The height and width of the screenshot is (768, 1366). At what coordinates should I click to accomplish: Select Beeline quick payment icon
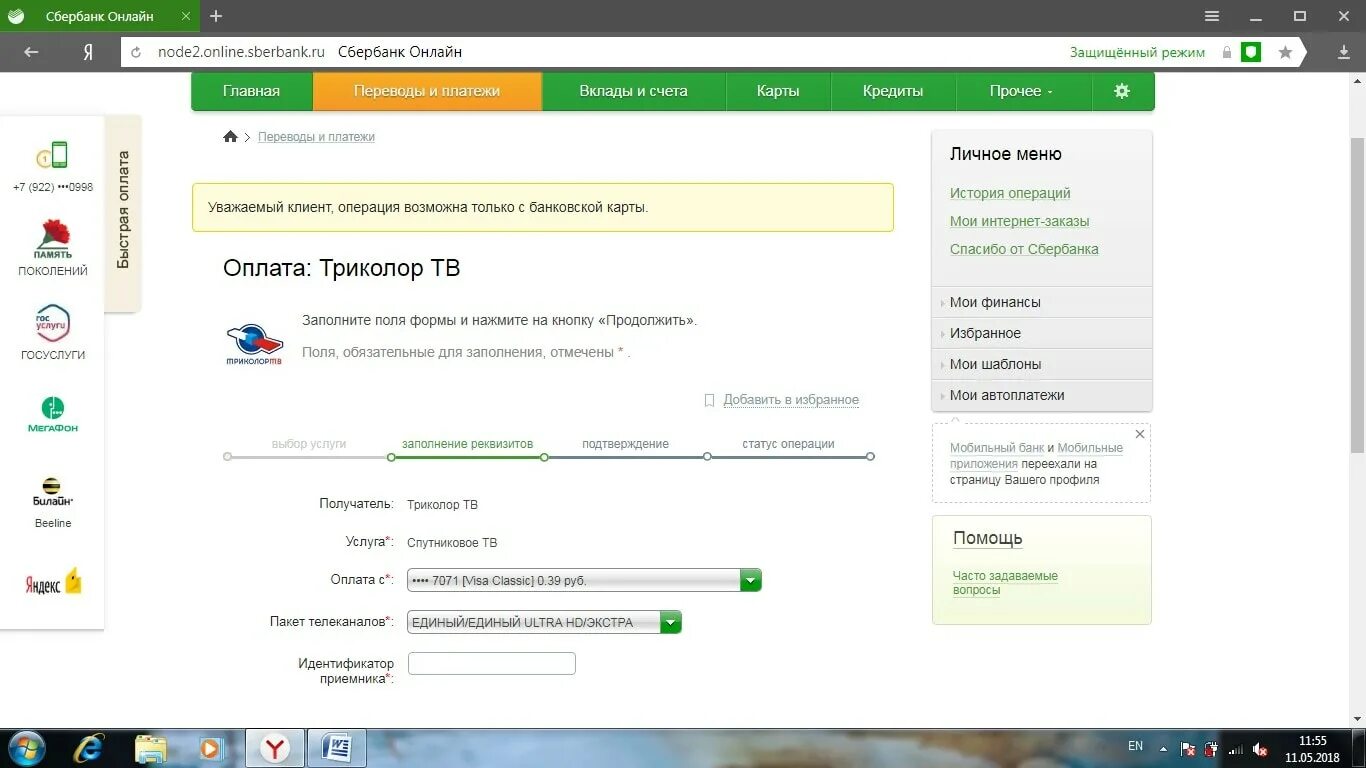tap(53, 492)
